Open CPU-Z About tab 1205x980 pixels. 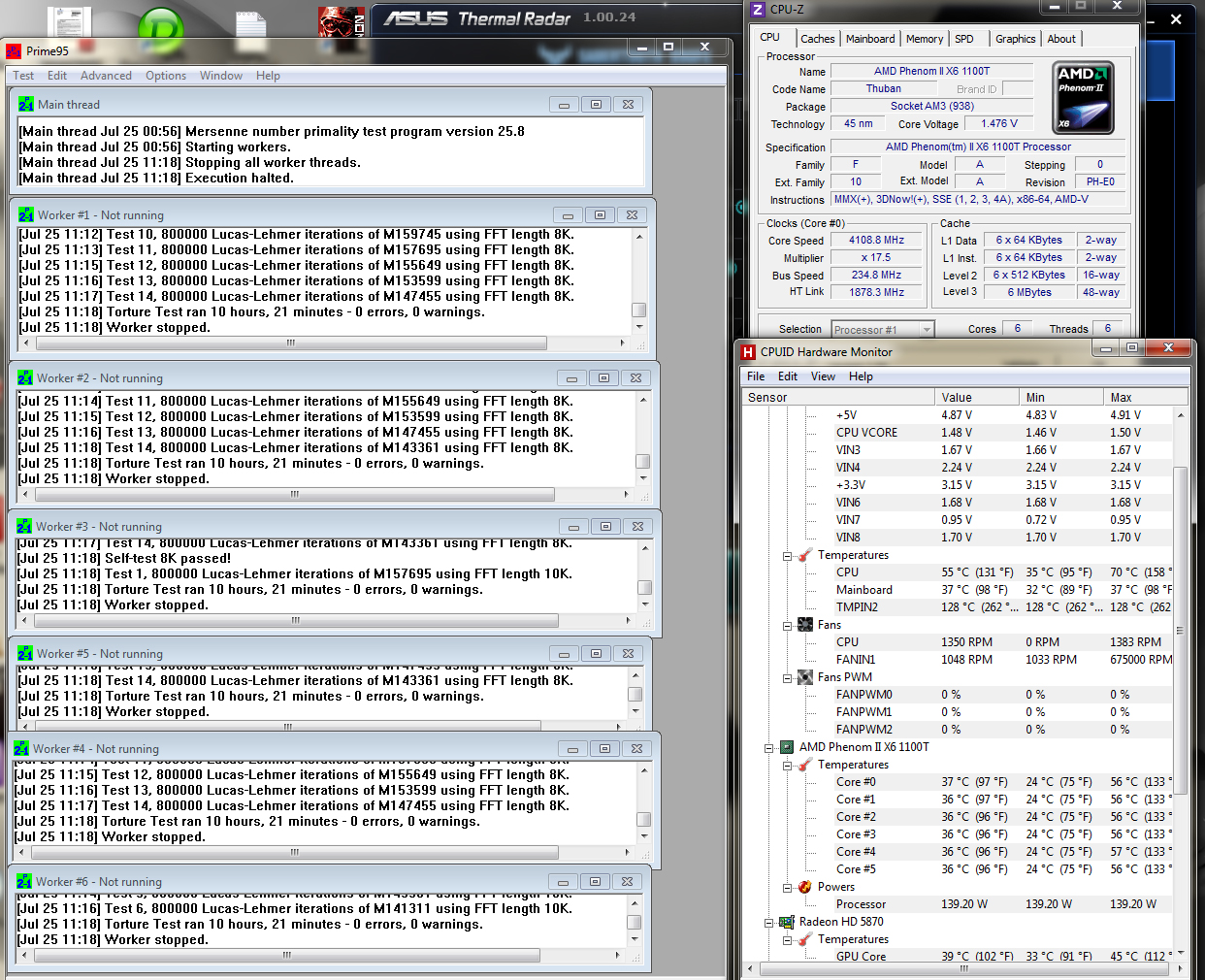1061,39
